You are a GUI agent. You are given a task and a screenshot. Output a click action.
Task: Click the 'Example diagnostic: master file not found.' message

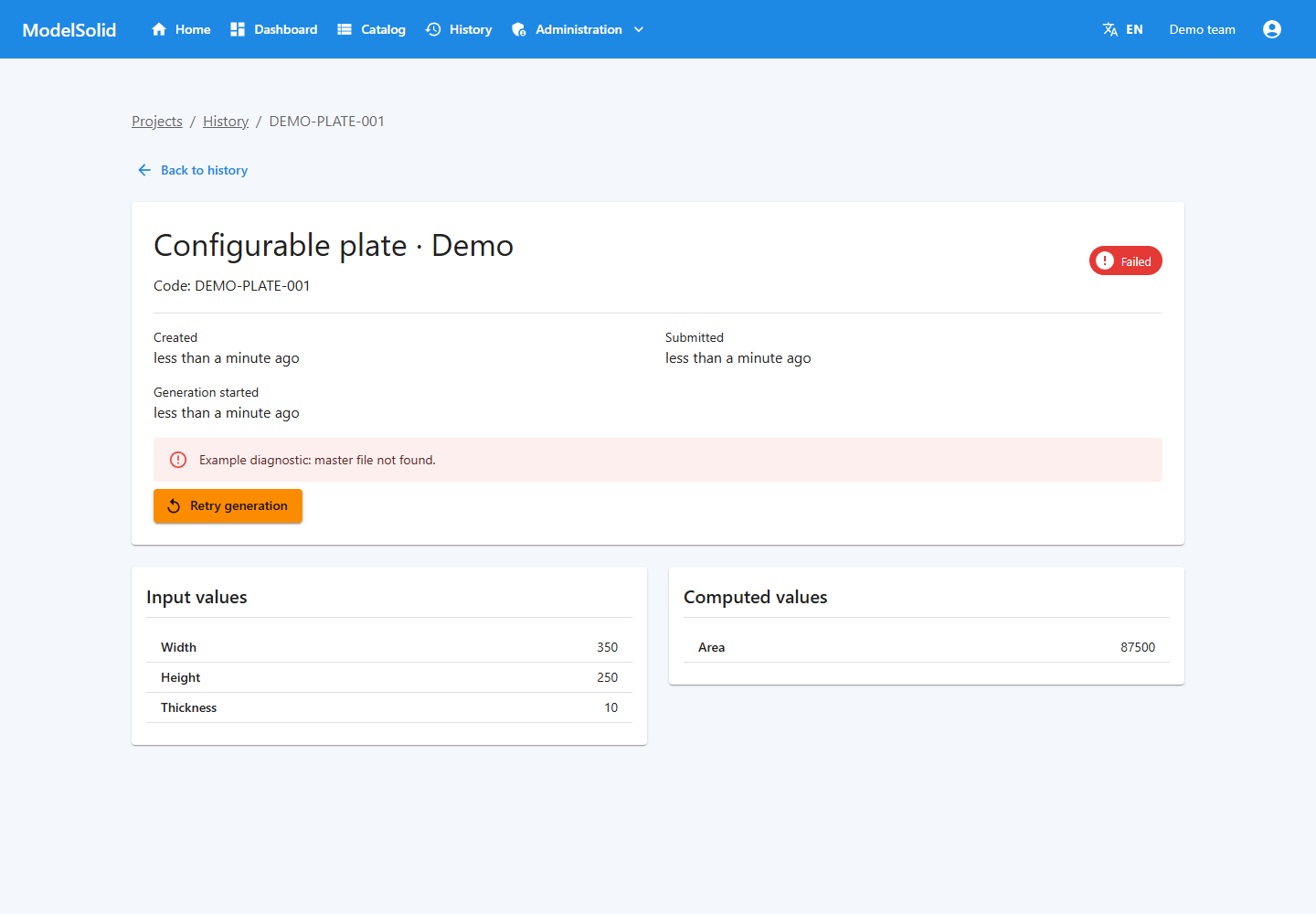317,460
